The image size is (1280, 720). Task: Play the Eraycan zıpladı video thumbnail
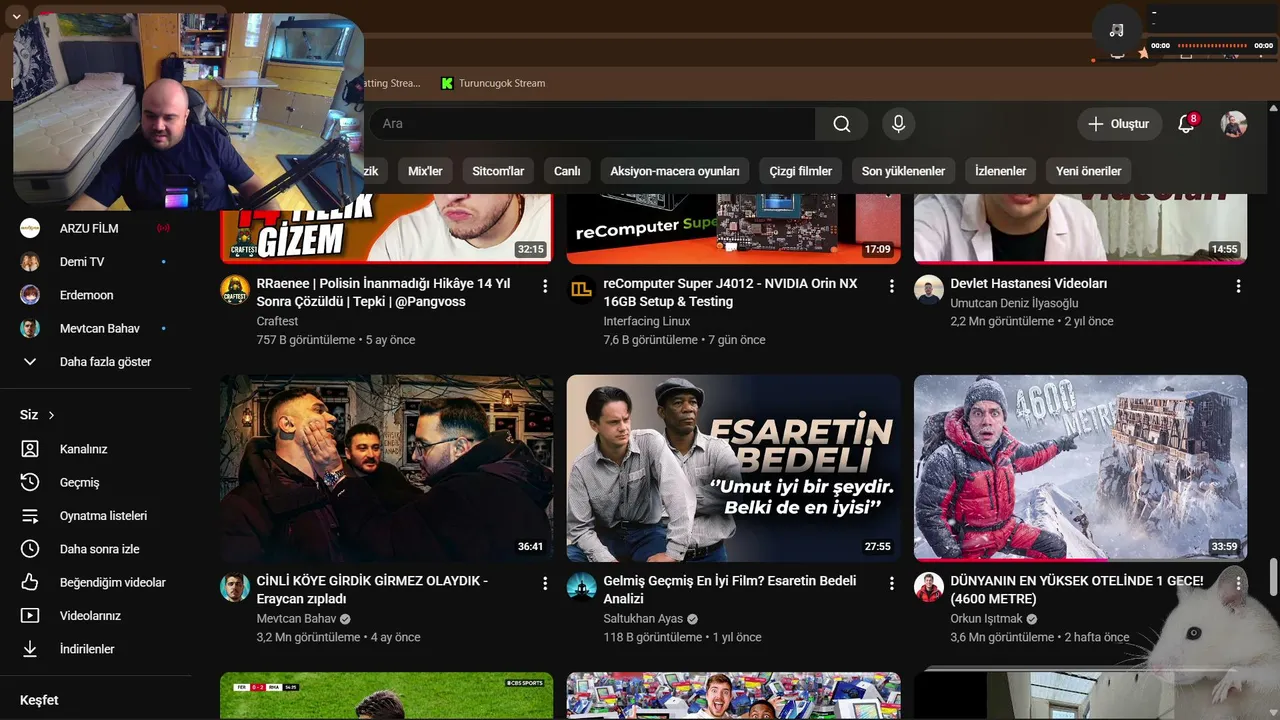point(387,468)
